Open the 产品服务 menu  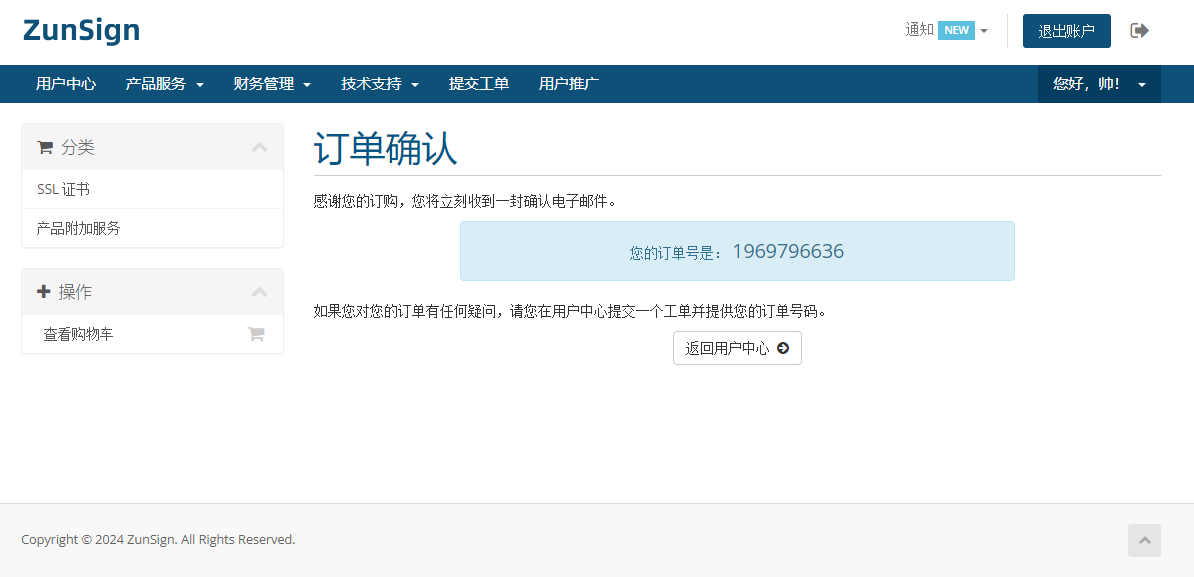click(x=164, y=84)
